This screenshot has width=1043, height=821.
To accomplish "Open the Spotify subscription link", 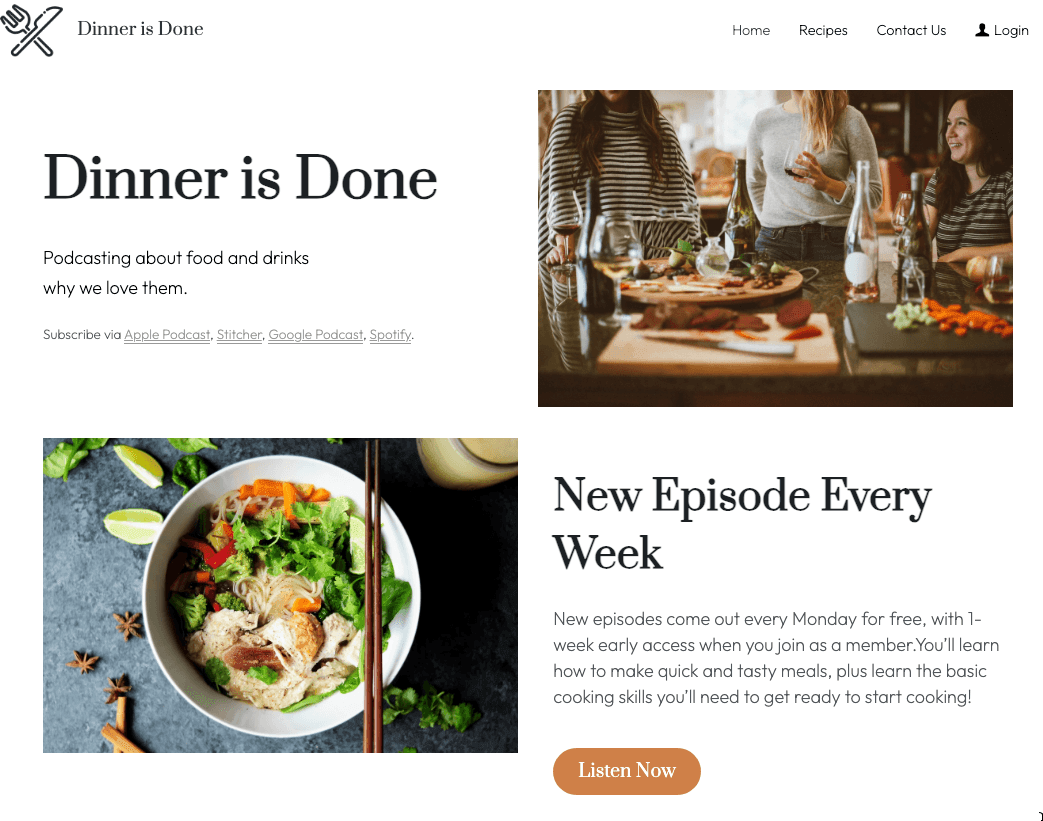I will click(x=390, y=335).
